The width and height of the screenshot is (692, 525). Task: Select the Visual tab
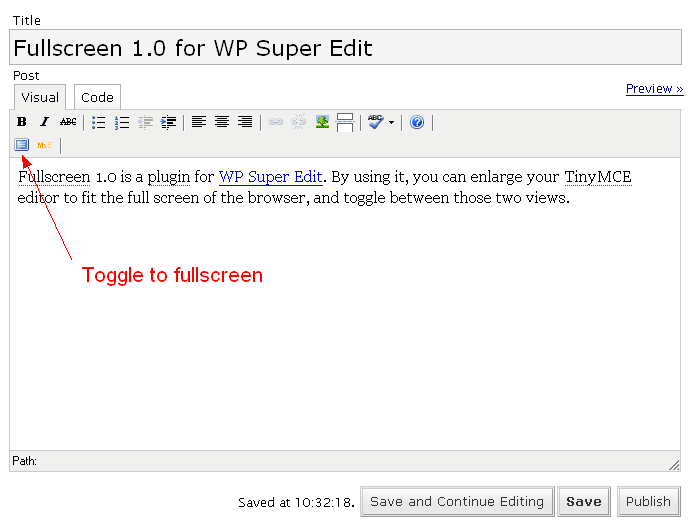click(40, 97)
